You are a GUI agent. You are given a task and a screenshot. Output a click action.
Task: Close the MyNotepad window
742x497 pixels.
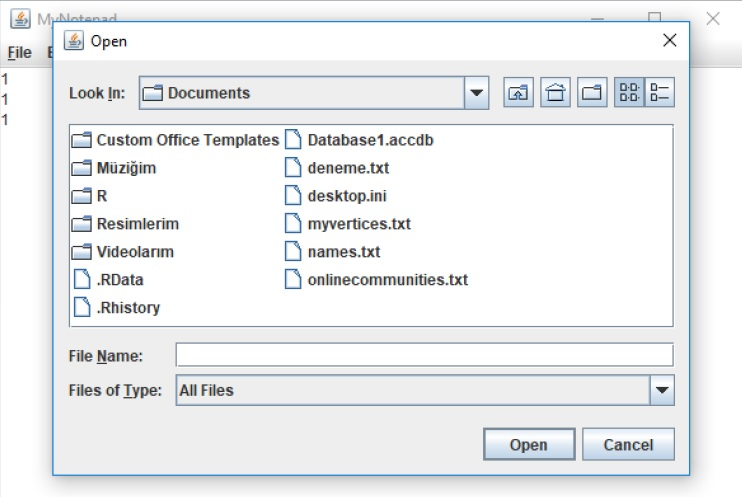713,19
